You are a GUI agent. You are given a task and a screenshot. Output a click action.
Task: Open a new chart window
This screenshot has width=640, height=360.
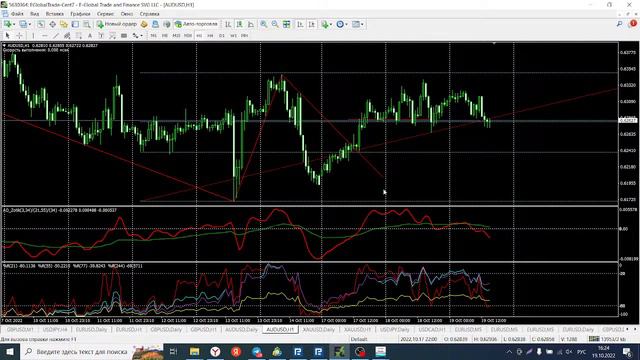[7, 24]
